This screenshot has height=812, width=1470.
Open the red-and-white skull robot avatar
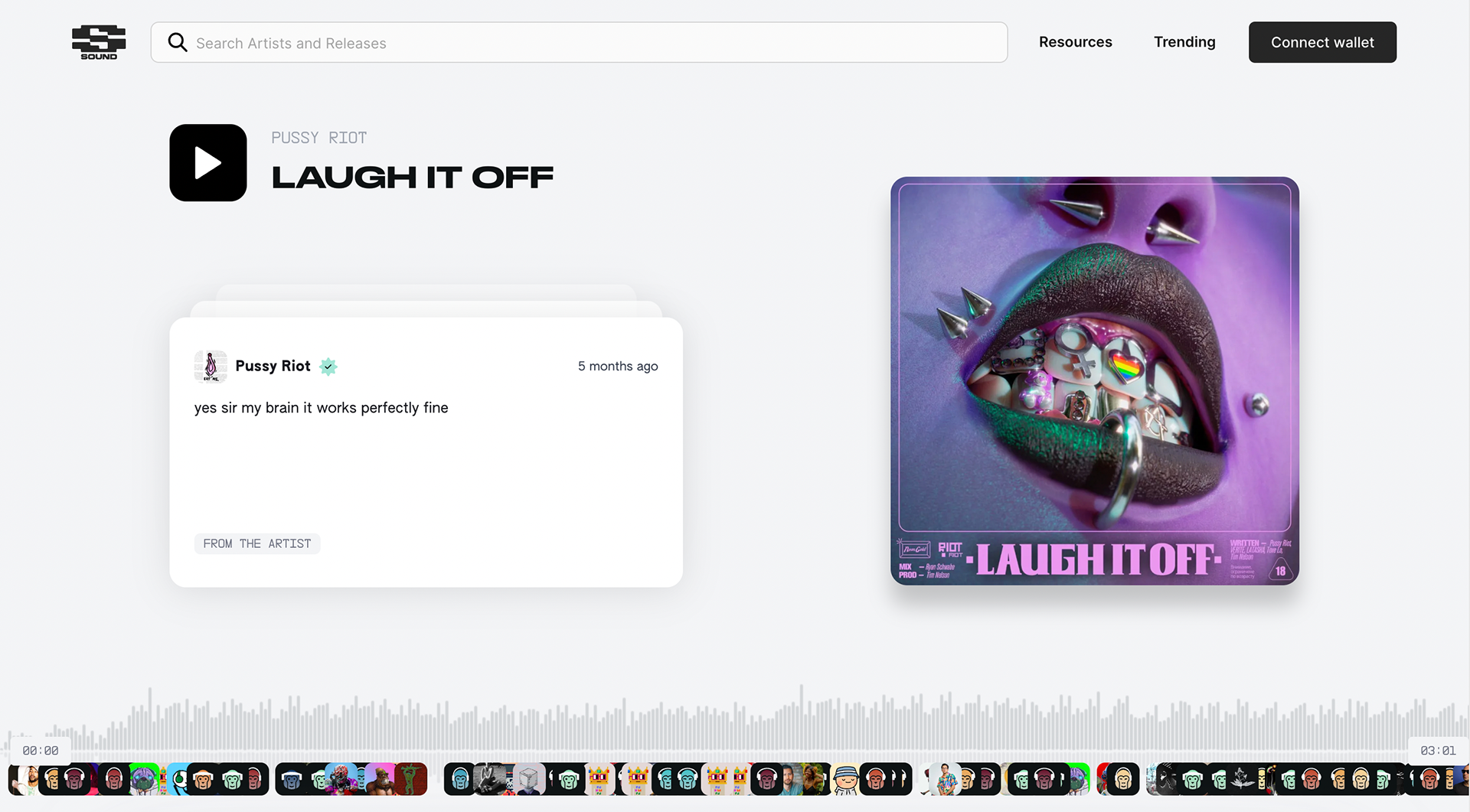(341, 779)
